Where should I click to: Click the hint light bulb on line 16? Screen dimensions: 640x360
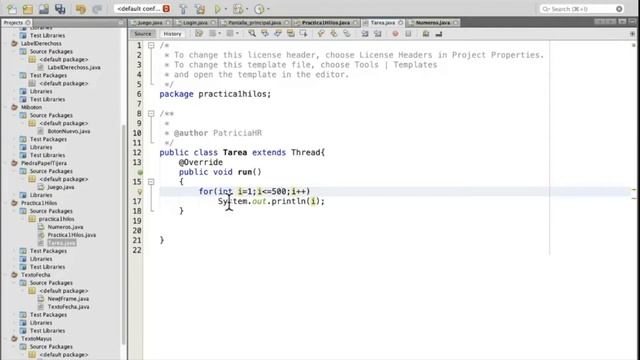coord(140,191)
